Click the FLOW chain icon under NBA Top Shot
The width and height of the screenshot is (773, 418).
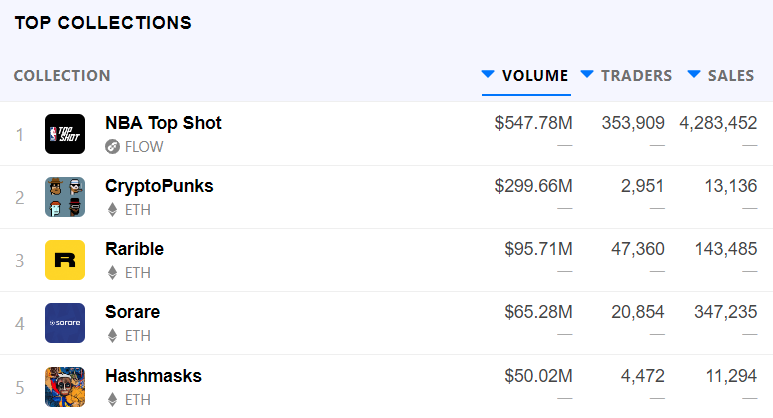point(113,147)
